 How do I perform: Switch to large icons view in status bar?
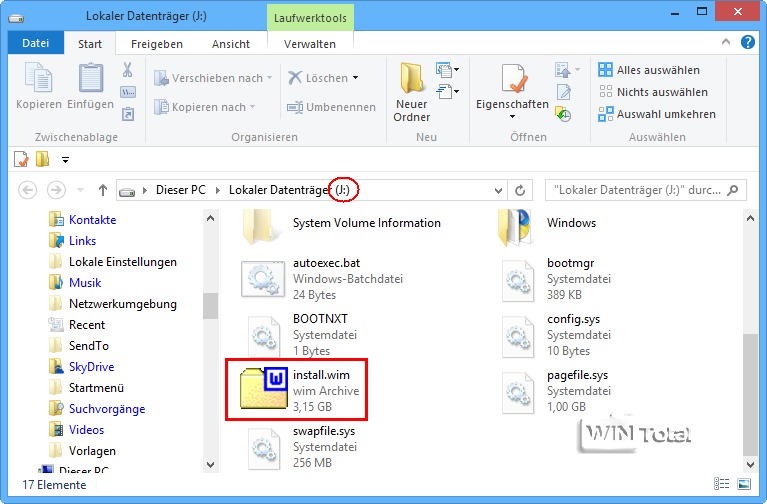tap(744, 484)
